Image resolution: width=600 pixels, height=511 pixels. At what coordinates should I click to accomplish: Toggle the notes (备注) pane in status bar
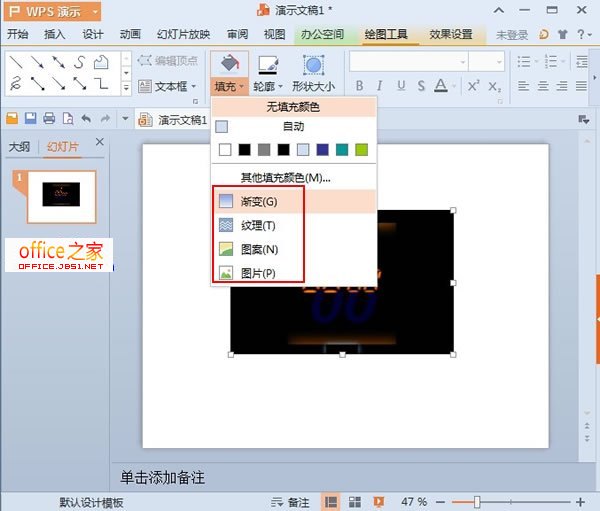pos(290,502)
